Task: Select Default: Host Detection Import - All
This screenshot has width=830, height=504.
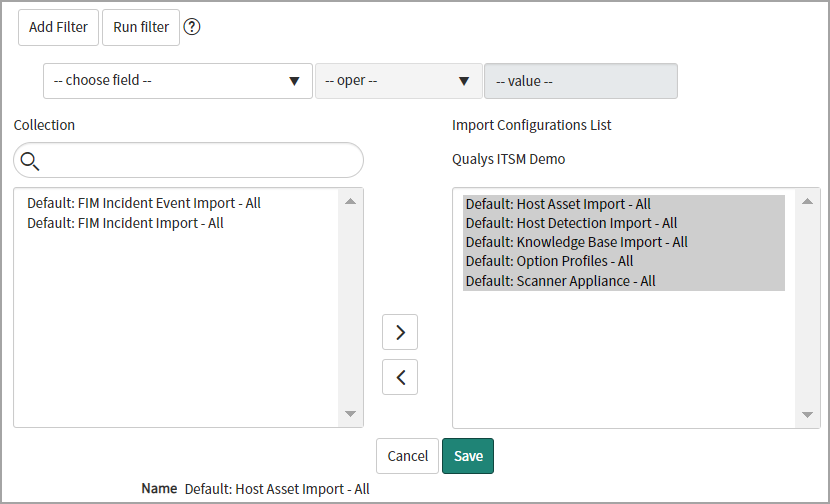Action: (624, 223)
